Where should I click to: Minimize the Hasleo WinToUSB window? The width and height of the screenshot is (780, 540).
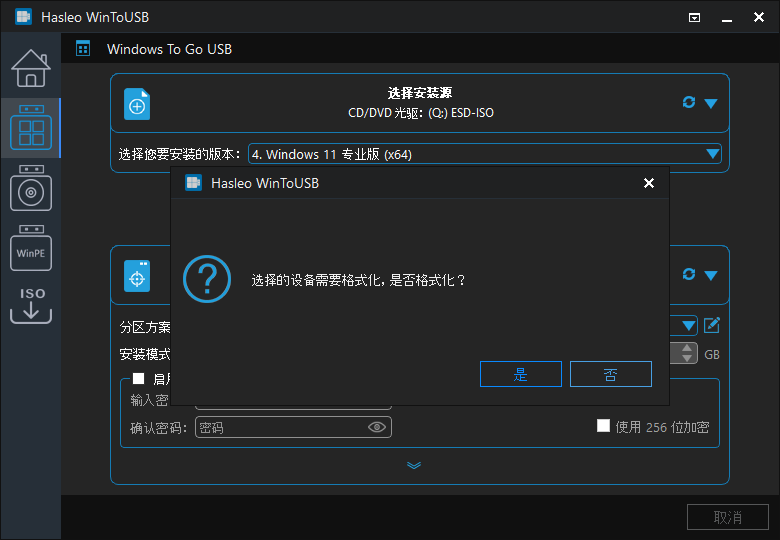[727, 19]
